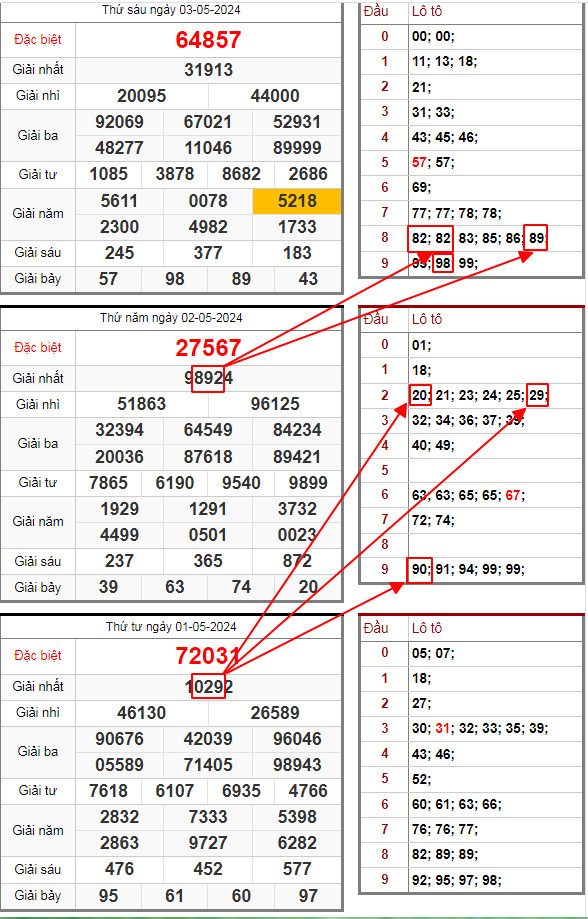
Task: Click date header Thứ sáu ngày 03-05-2024
Action: tap(171, 10)
